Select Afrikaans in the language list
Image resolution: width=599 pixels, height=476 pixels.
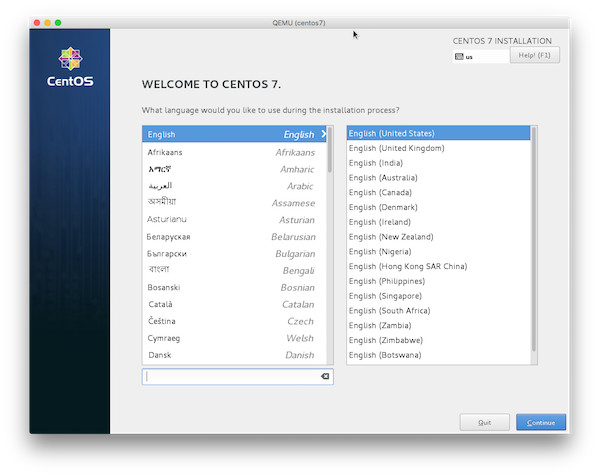[234, 152]
